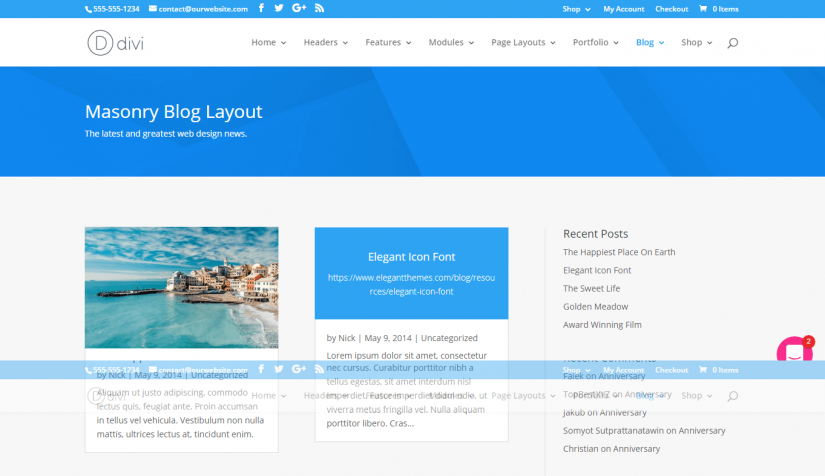Open the shopping cart 0 Items
The image size is (825, 476).
point(719,9)
